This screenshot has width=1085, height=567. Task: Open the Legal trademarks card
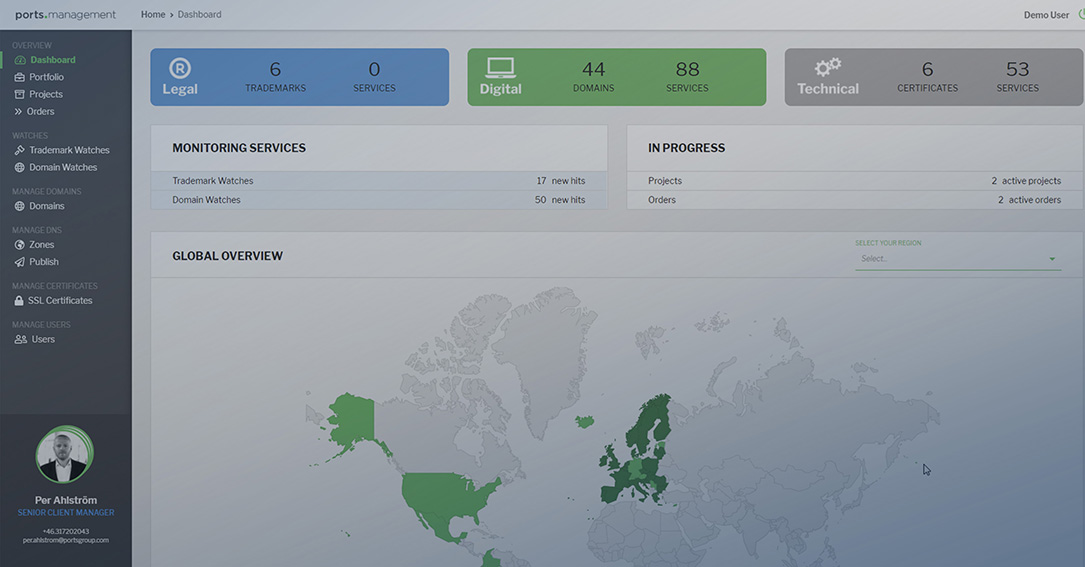300,77
